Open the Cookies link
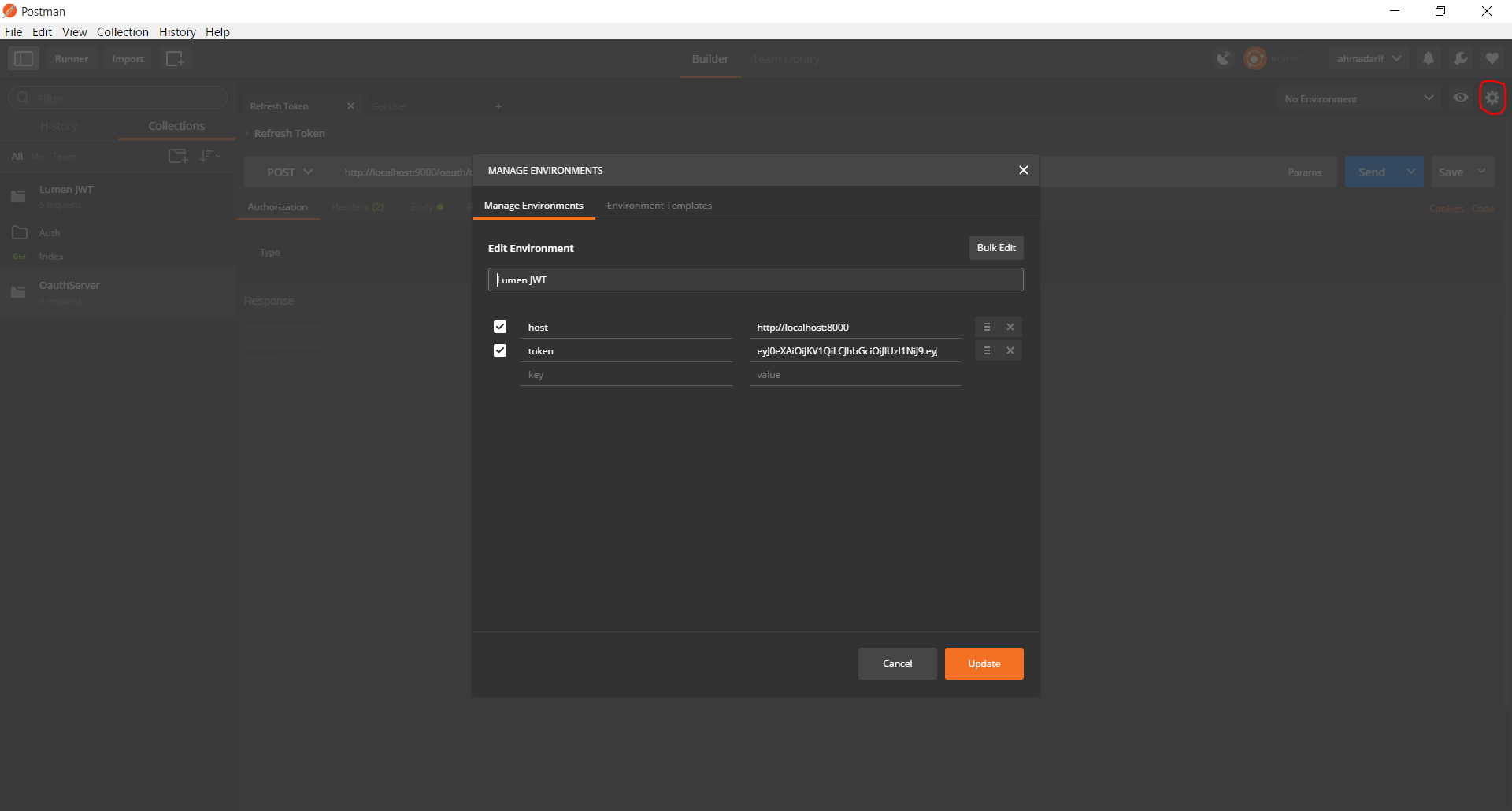The image size is (1512, 811). pos(1446,209)
